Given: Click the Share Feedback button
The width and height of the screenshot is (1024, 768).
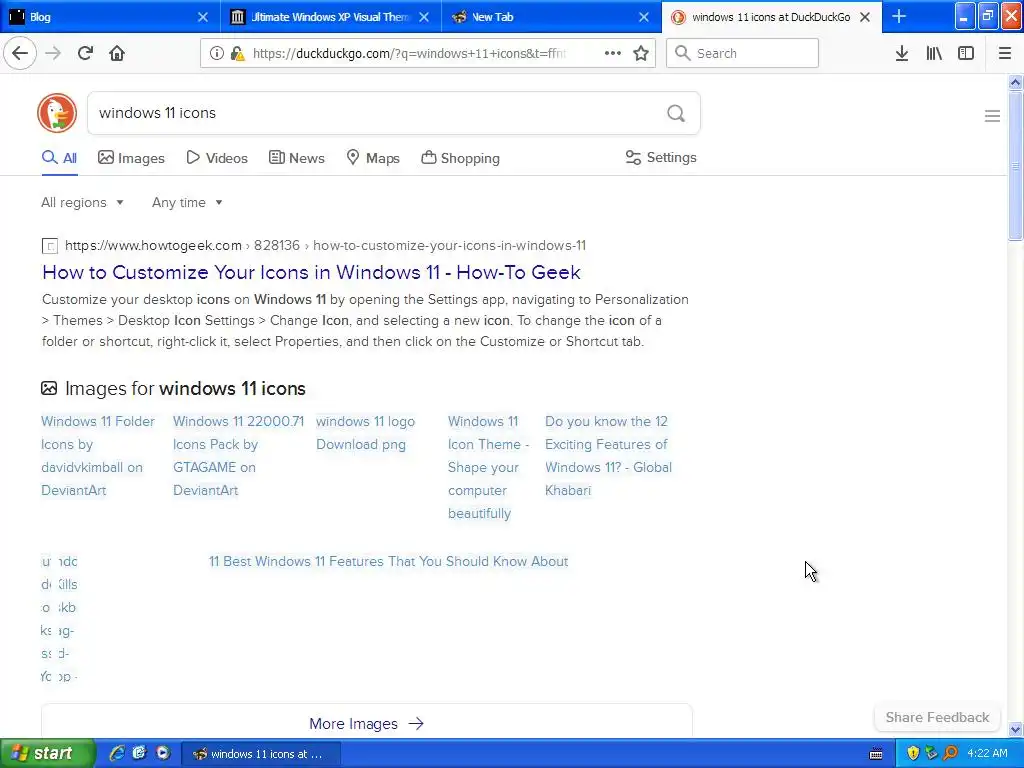Looking at the screenshot, I should [x=937, y=717].
